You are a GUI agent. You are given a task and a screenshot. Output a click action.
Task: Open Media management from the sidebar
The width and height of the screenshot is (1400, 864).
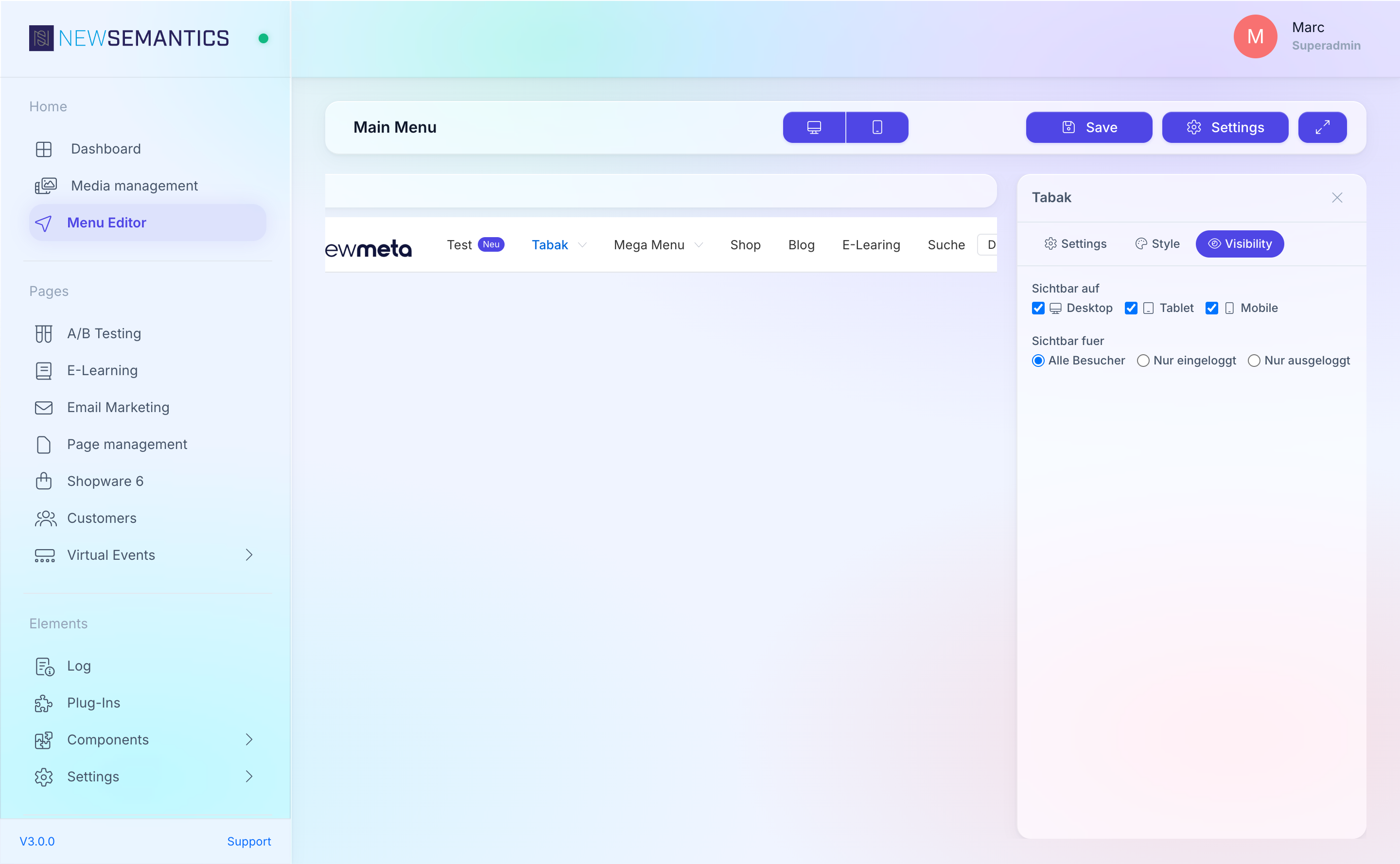(147, 186)
